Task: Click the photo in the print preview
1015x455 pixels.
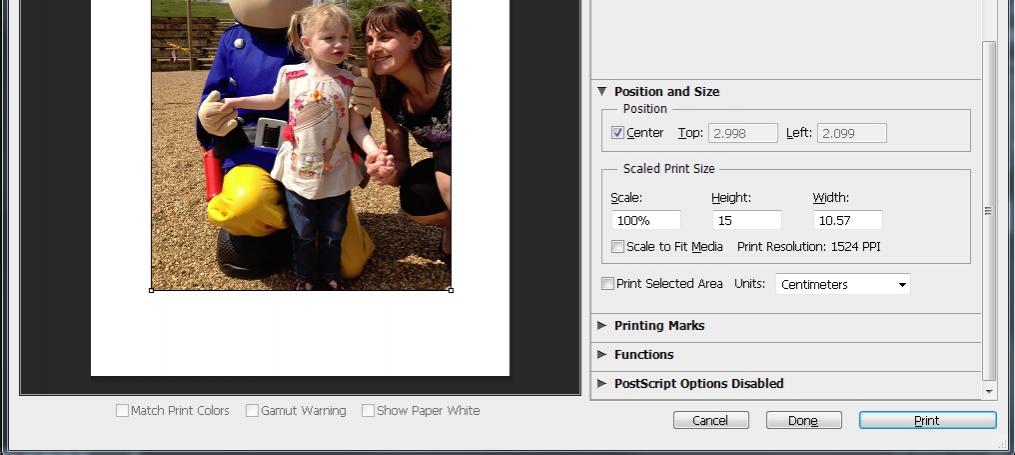Action: click(301, 145)
